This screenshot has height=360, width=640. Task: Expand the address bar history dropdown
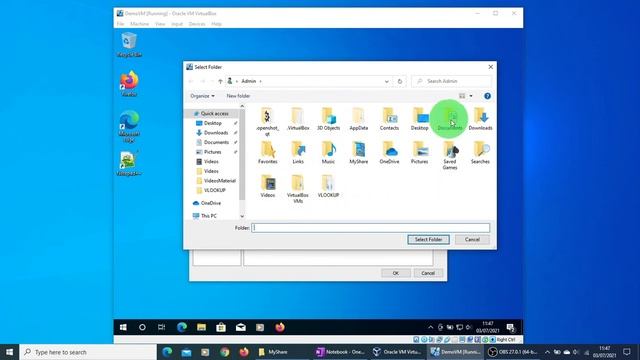point(387,81)
